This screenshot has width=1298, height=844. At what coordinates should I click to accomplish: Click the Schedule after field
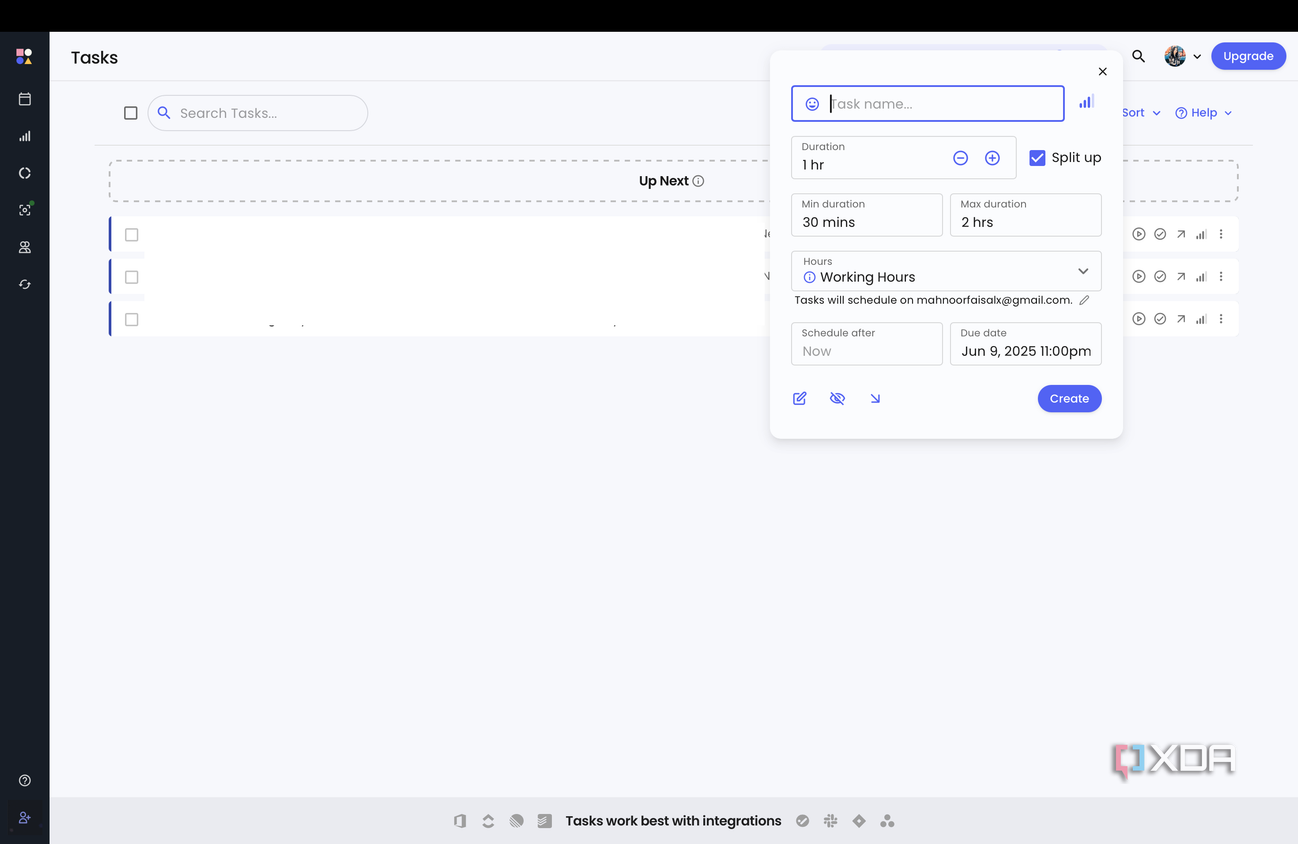[x=867, y=343]
